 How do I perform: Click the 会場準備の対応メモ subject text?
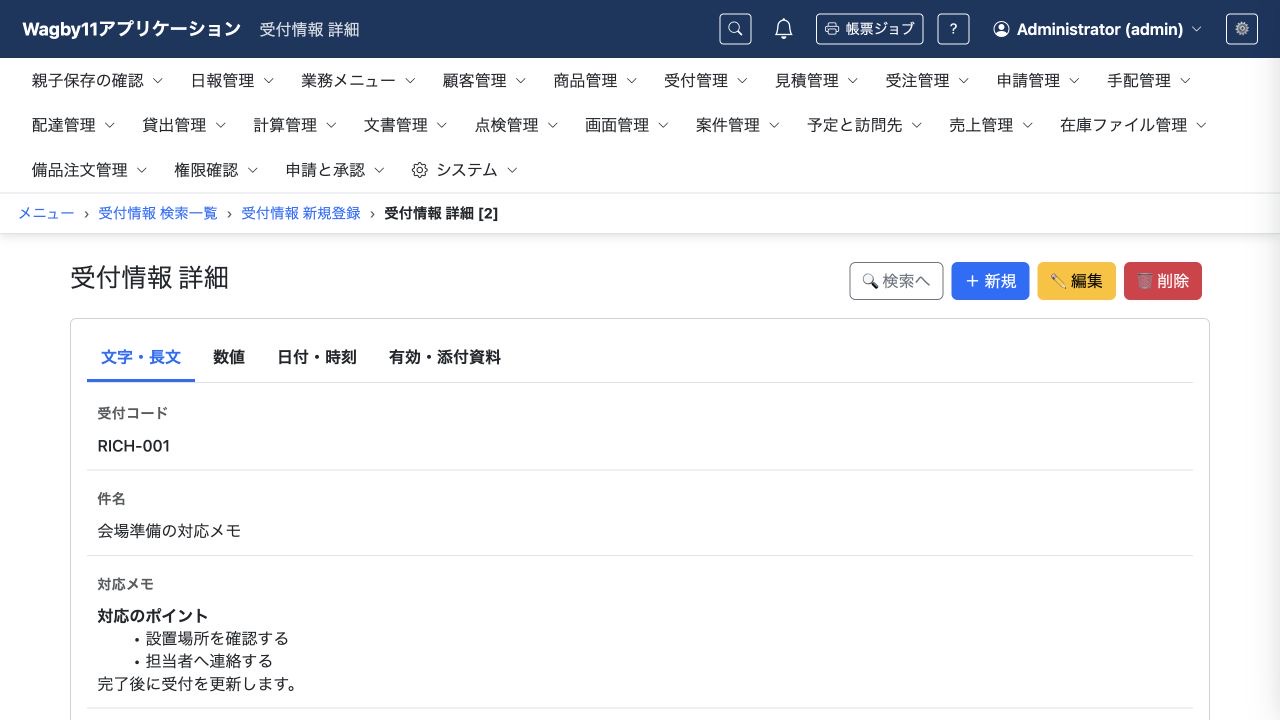coord(169,531)
